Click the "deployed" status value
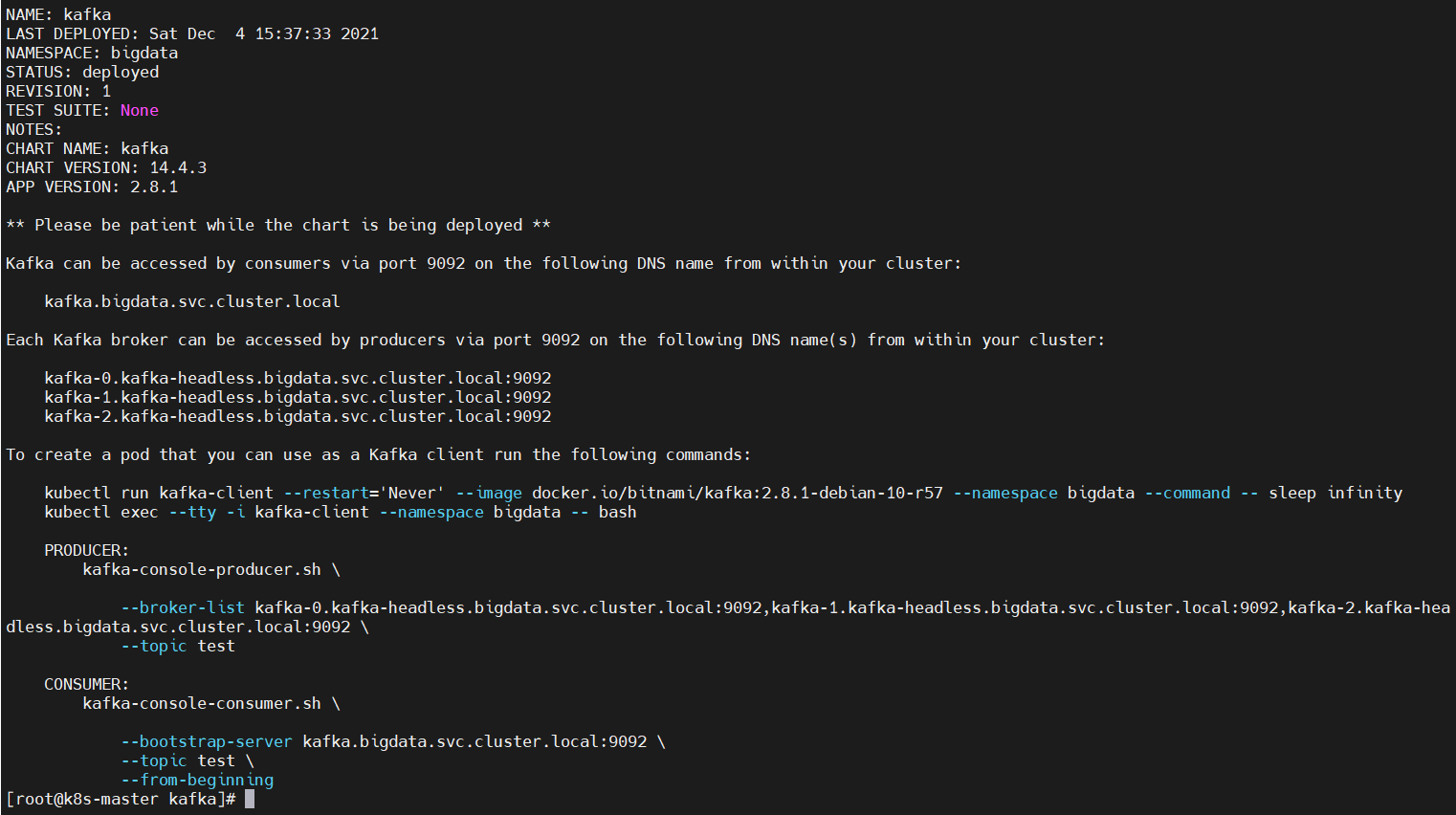 coord(121,72)
